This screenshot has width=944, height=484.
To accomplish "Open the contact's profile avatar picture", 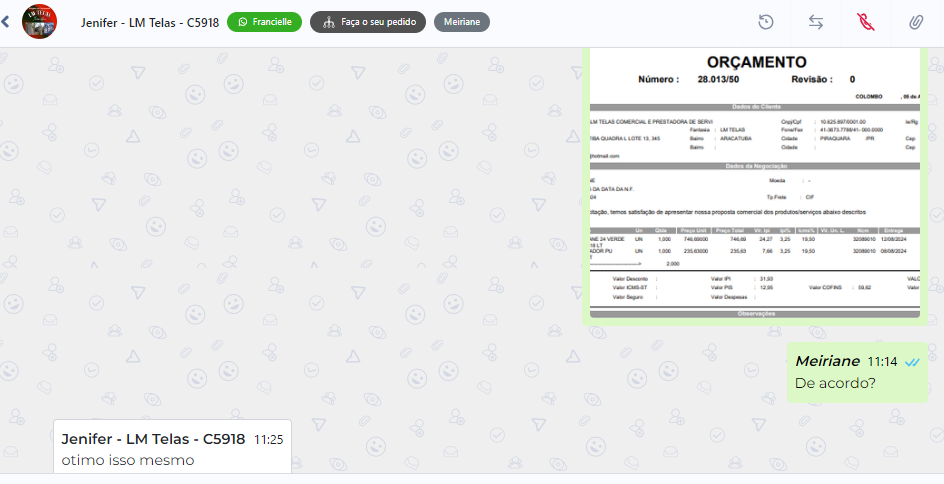I will (x=39, y=22).
